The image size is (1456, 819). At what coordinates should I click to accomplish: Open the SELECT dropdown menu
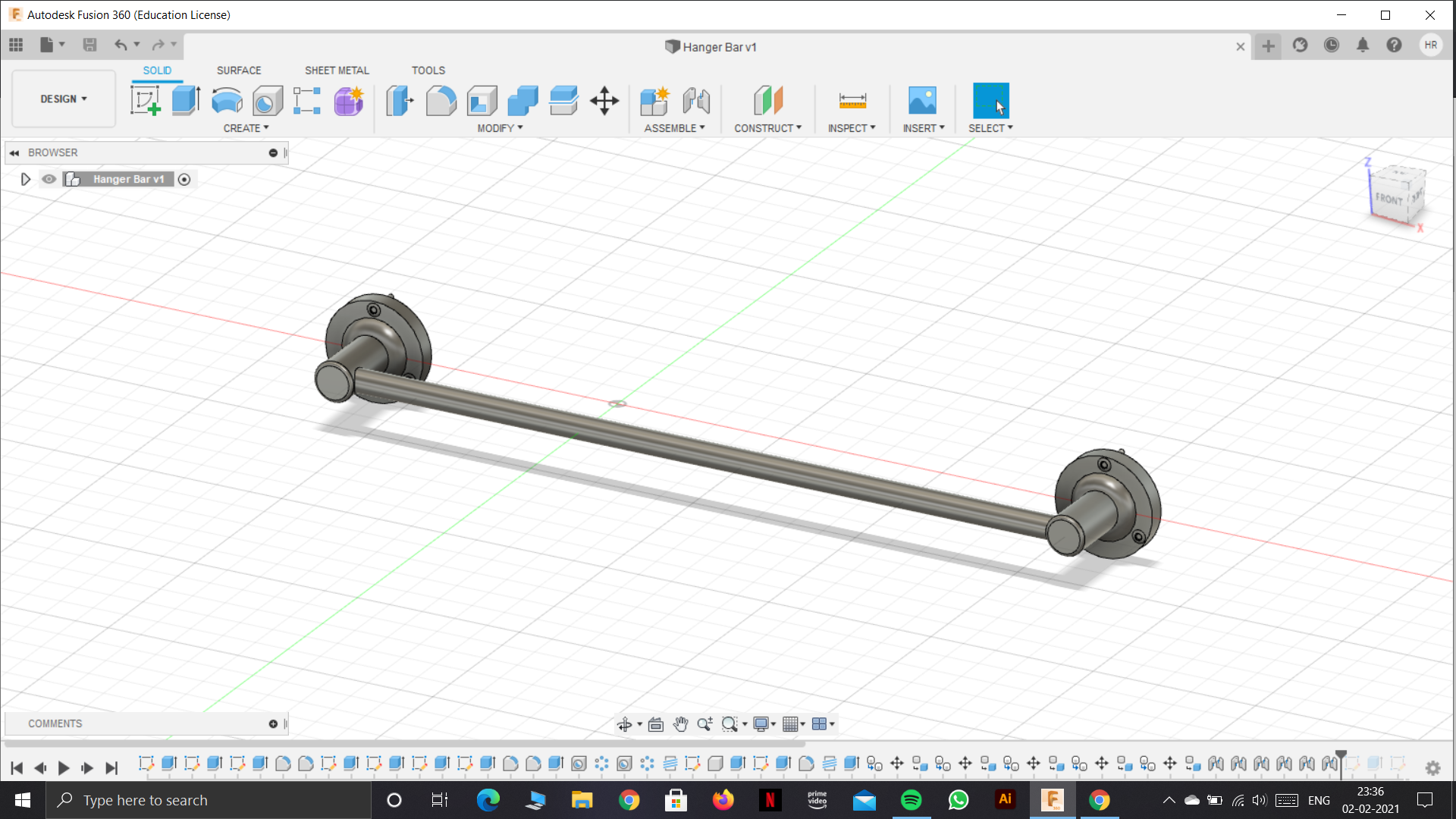pyautogui.click(x=990, y=128)
